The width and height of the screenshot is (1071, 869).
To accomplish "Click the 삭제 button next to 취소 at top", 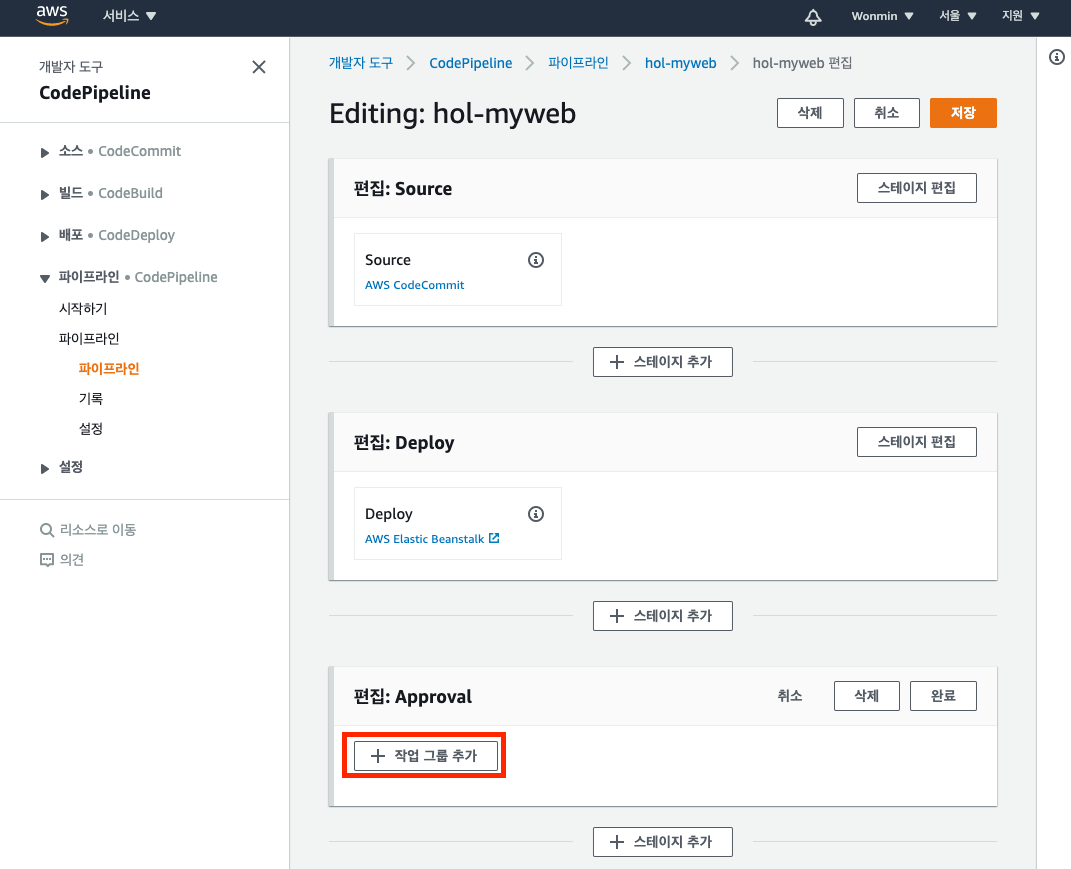I will [810, 113].
